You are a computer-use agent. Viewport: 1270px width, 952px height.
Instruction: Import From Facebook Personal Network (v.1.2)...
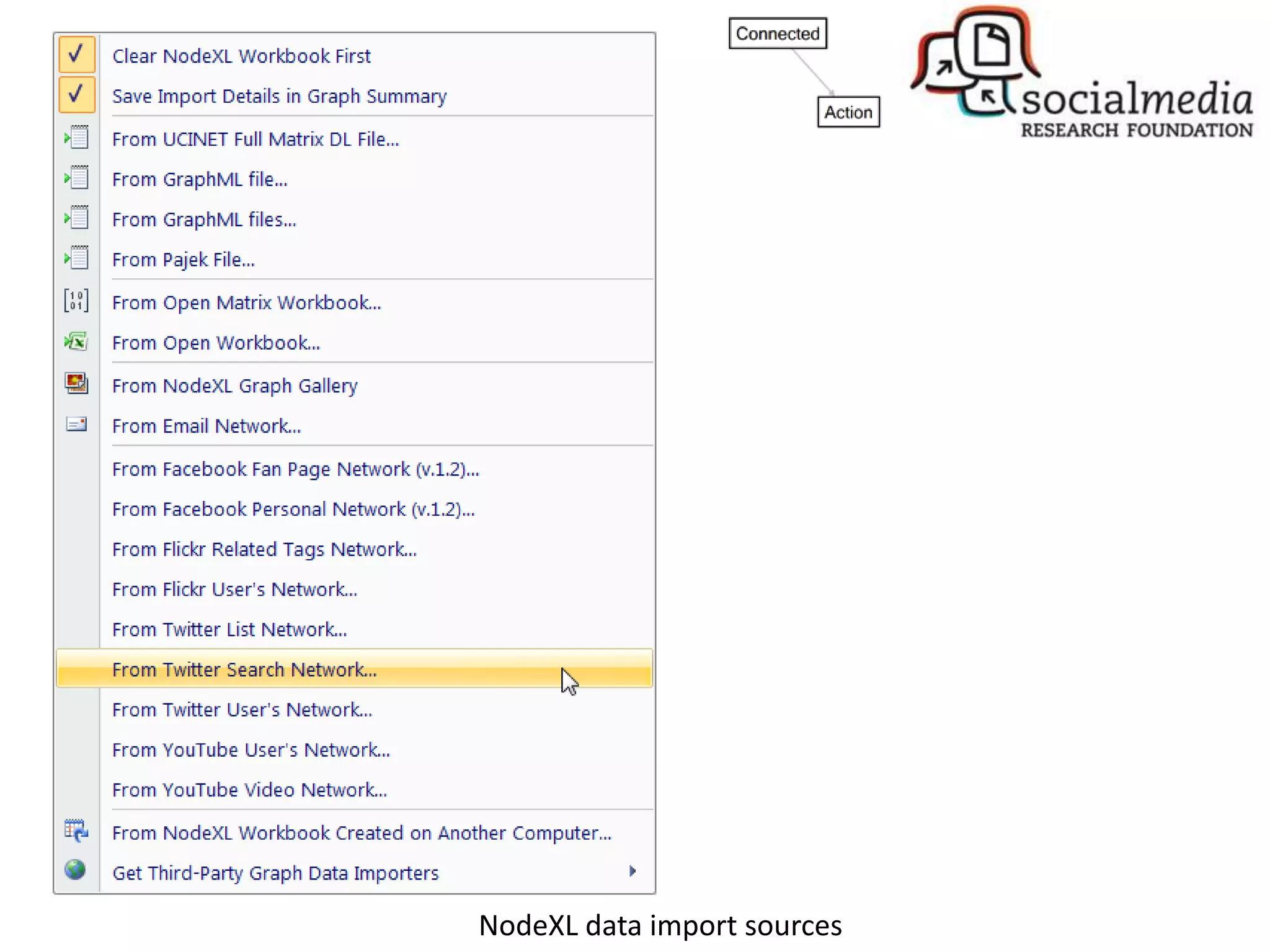pos(293,510)
